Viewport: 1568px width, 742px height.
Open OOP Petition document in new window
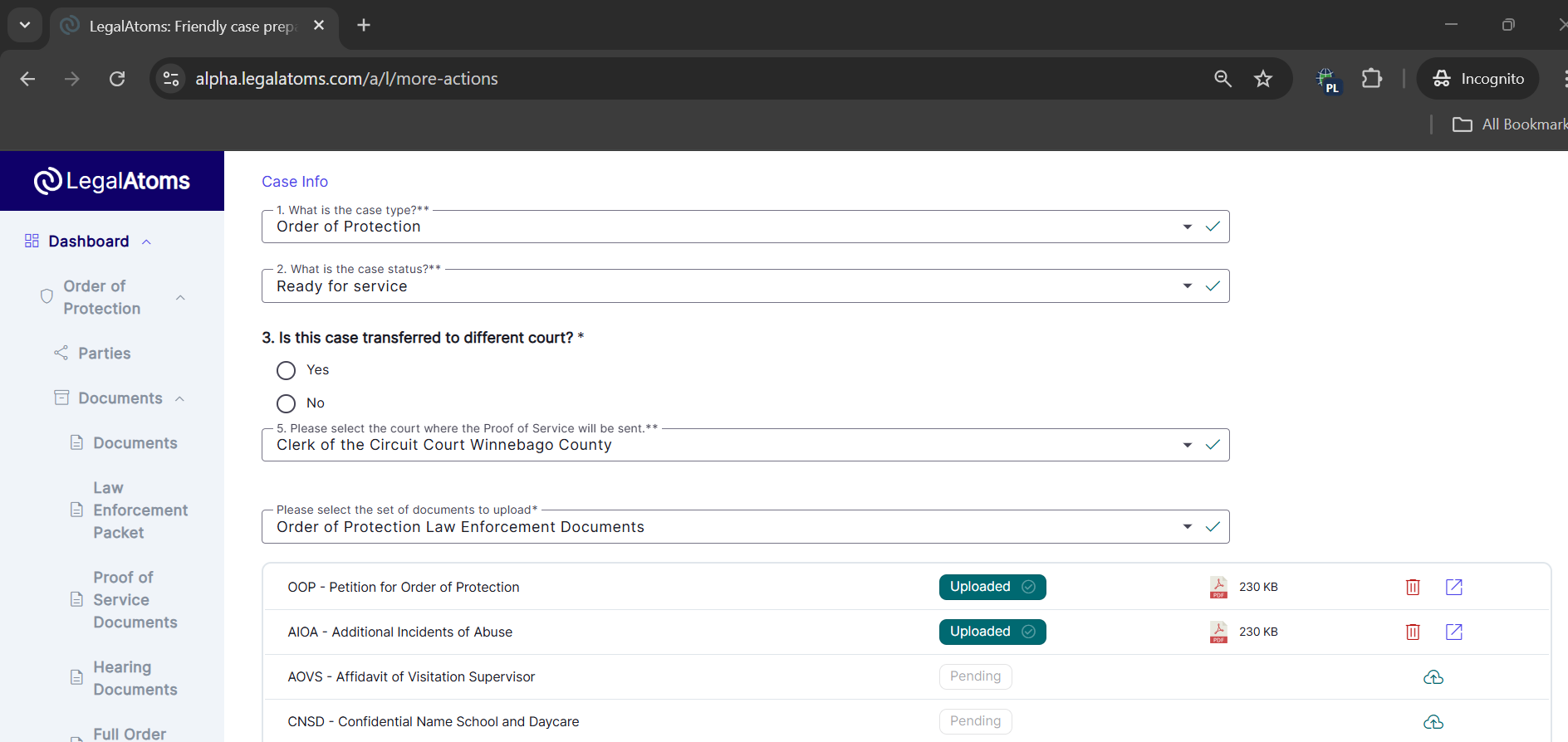(1453, 588)
